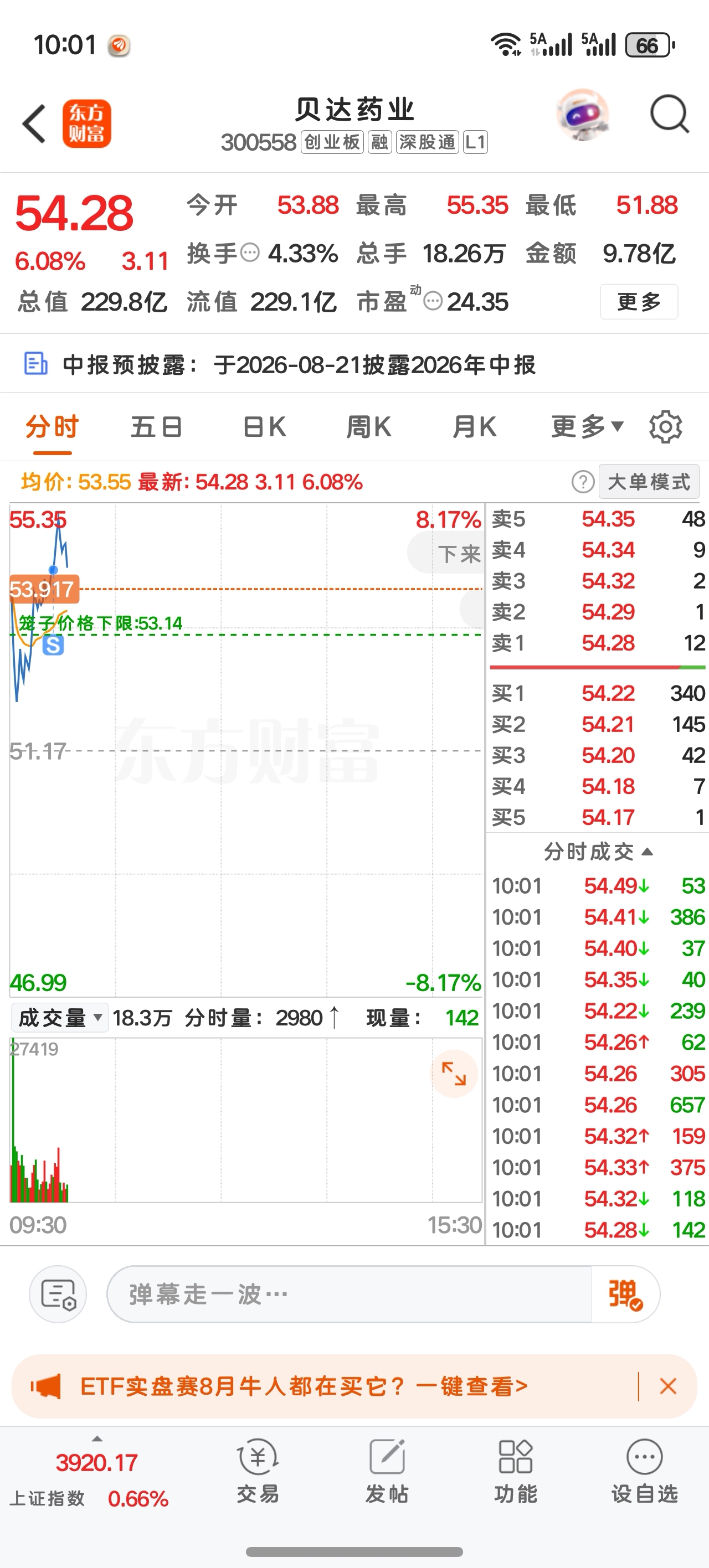Image resolution: width=709 pixels, height=1568 pixels.
Task: Tap the 换手 info circle icon
Action: [x=250, y=252]
